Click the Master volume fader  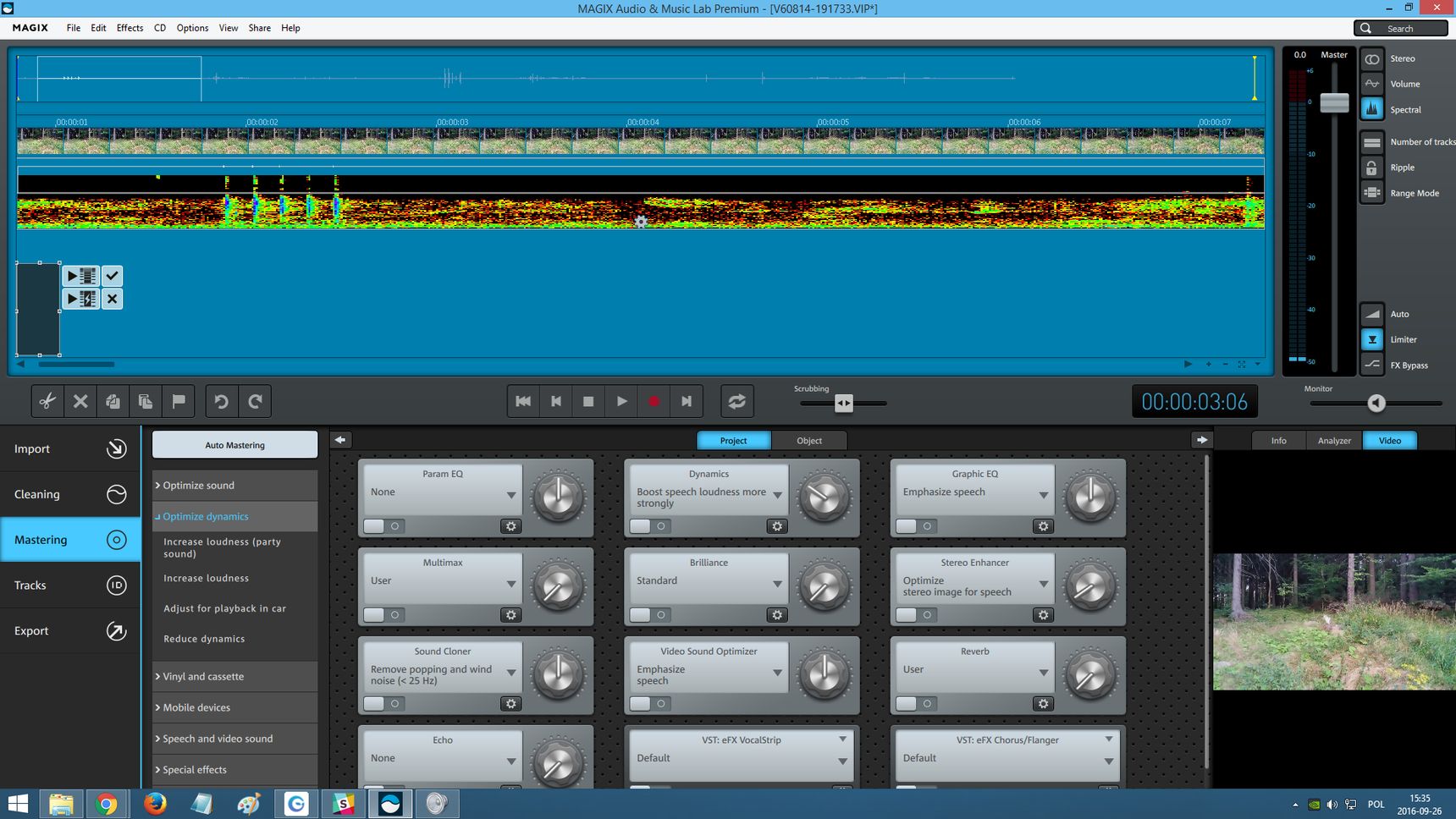tap(1334, 102)
